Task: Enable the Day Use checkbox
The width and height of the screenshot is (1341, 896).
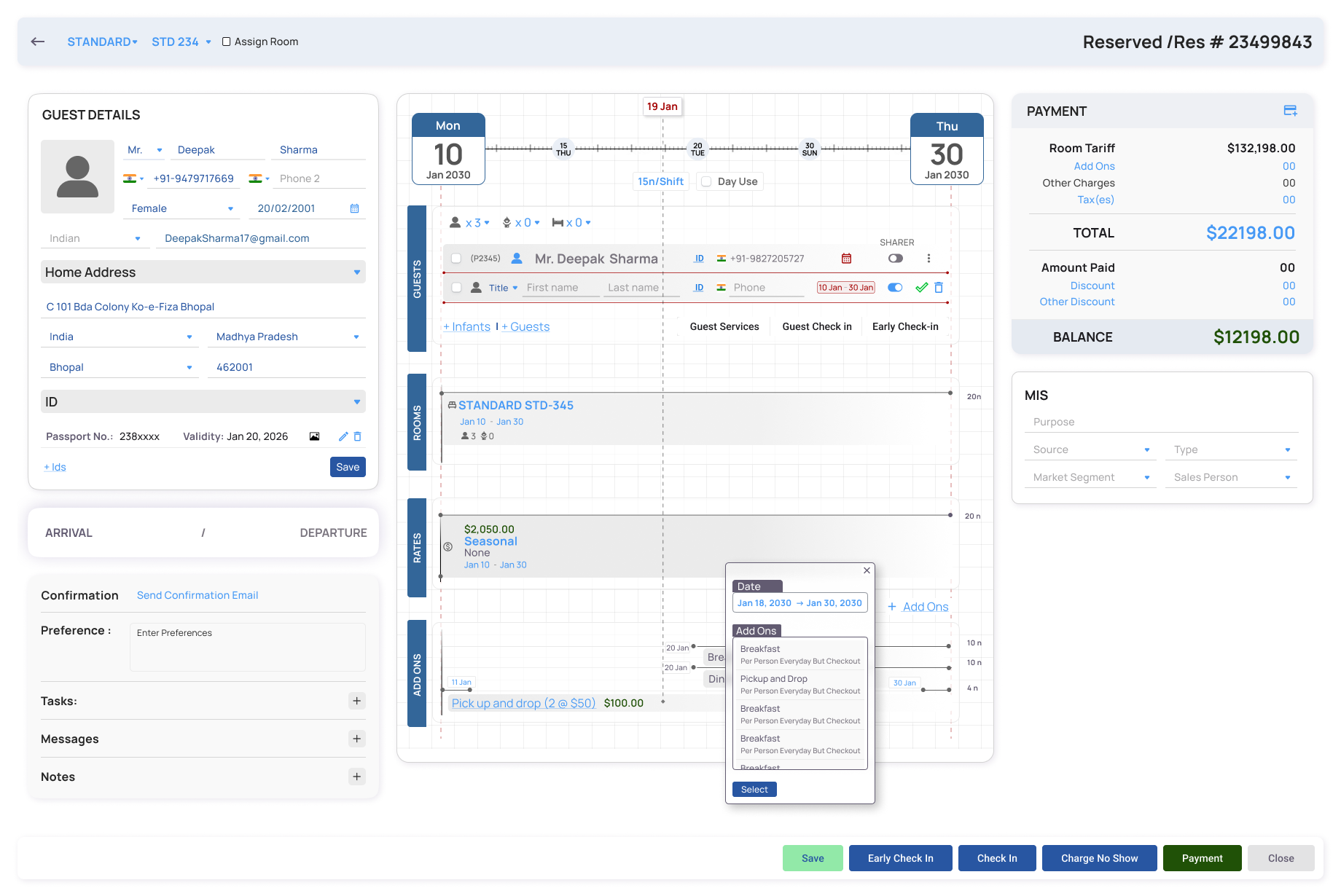Action: point(706,181)
